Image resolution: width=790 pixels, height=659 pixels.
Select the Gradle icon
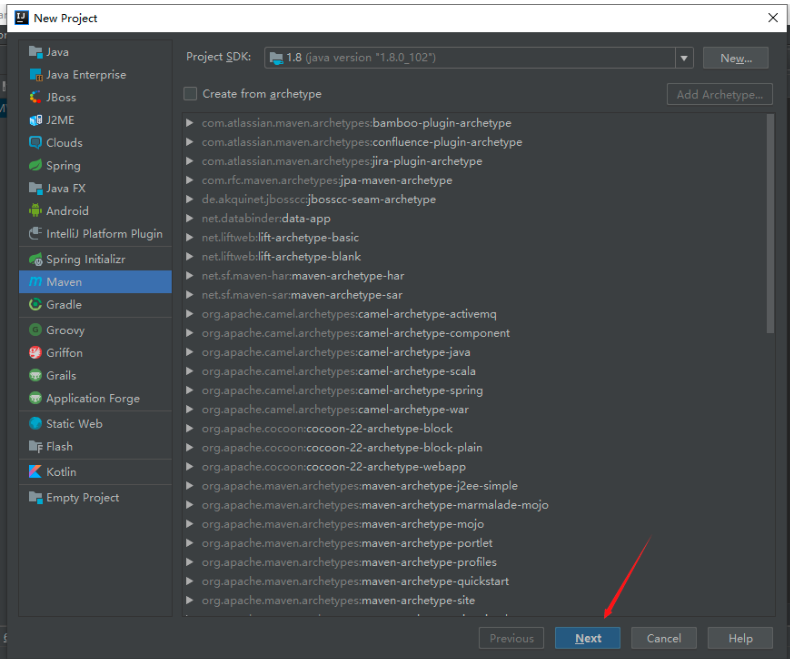[35, 304]
